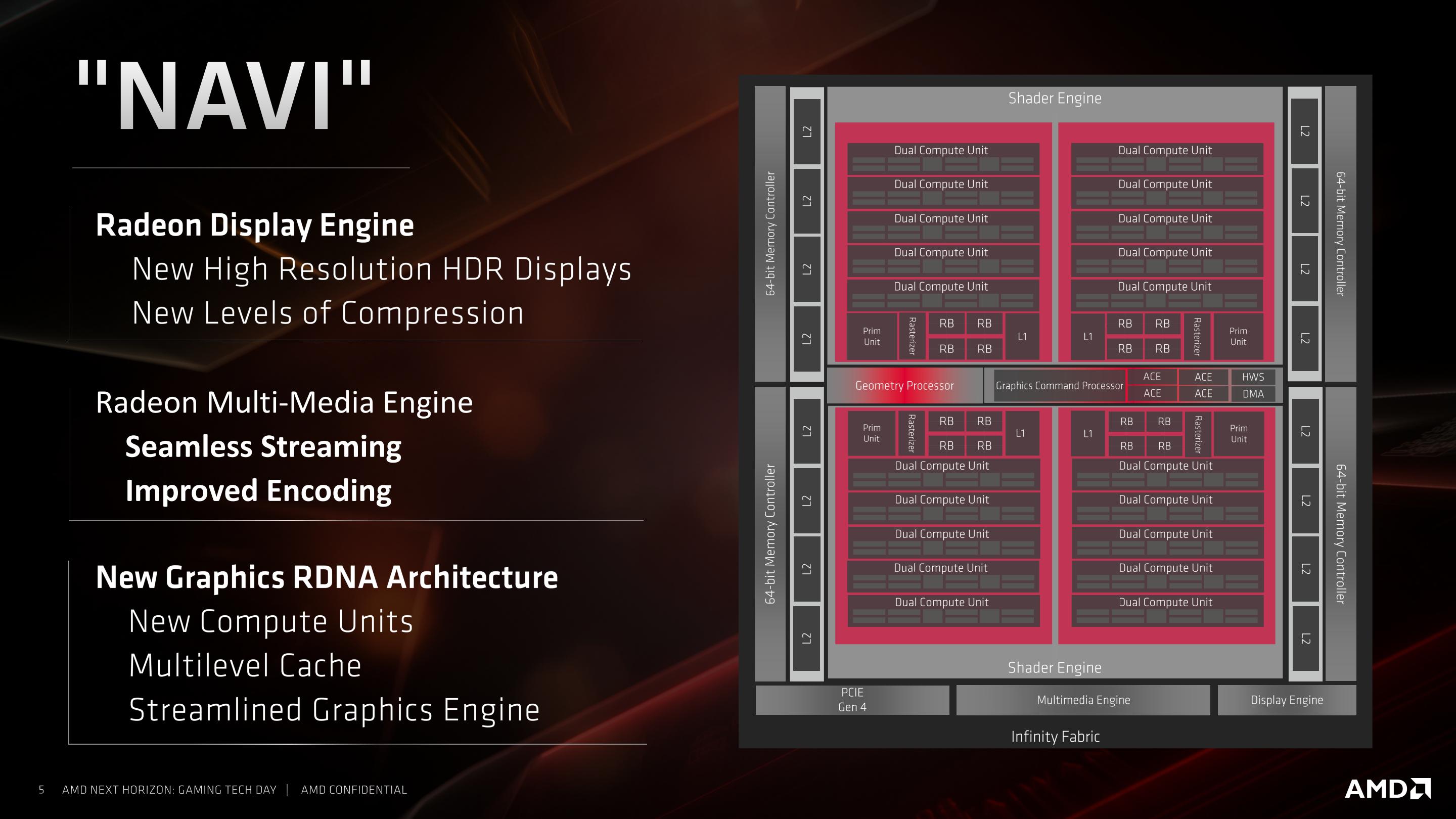Select the Improved Encoding text
Viewport: 1456px width, 819px height.
(x=258, y=491)
